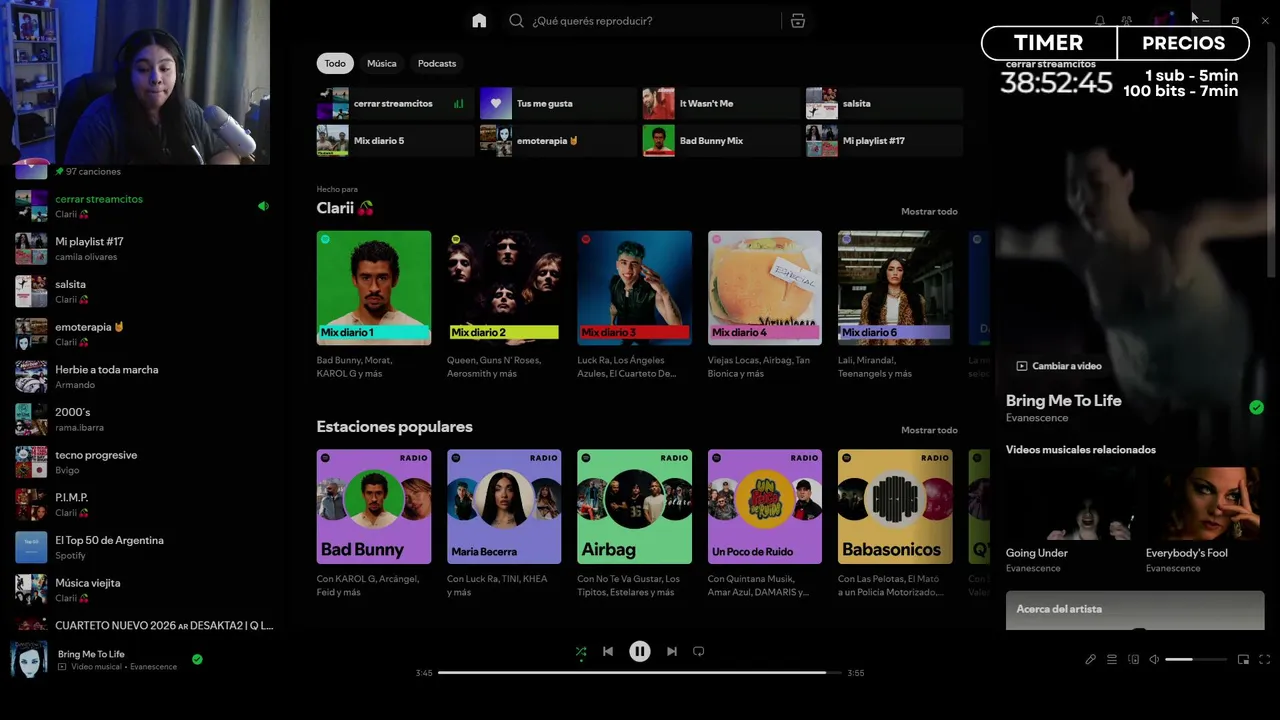Open cerrar streamcitos tile in top grid
This screenshot has height=720, width=1280.
click(x=395, y=103)
